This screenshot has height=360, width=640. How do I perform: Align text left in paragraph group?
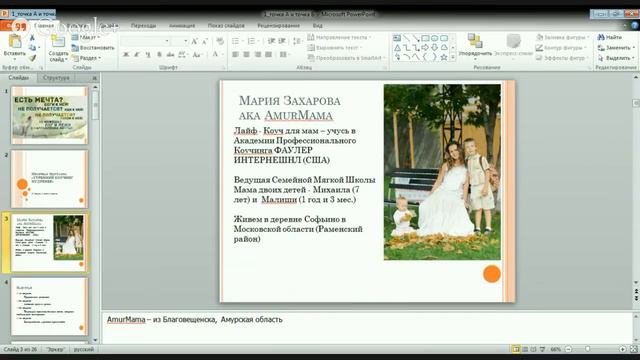pos(236,55)
